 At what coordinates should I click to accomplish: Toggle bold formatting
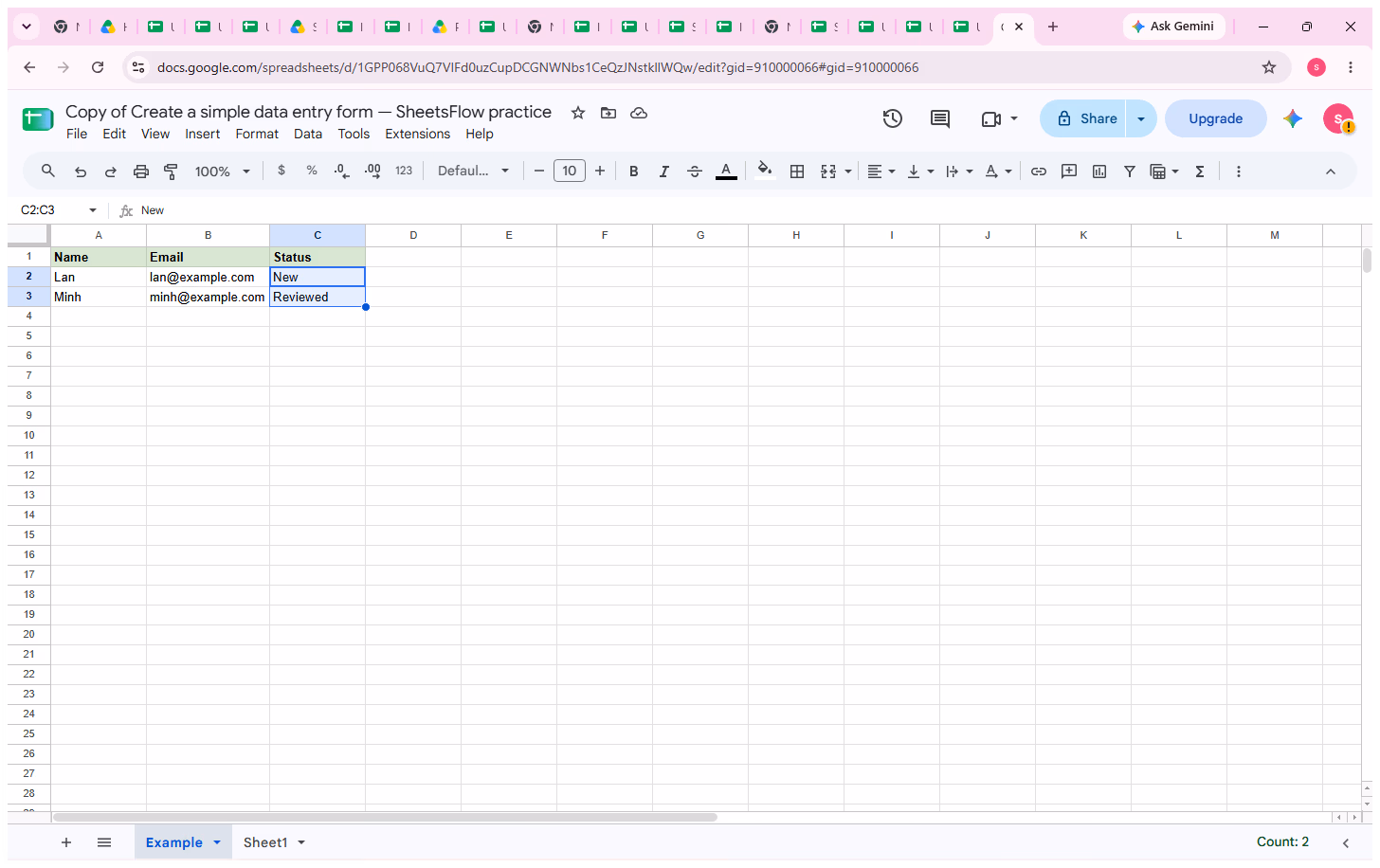point(634,172)
